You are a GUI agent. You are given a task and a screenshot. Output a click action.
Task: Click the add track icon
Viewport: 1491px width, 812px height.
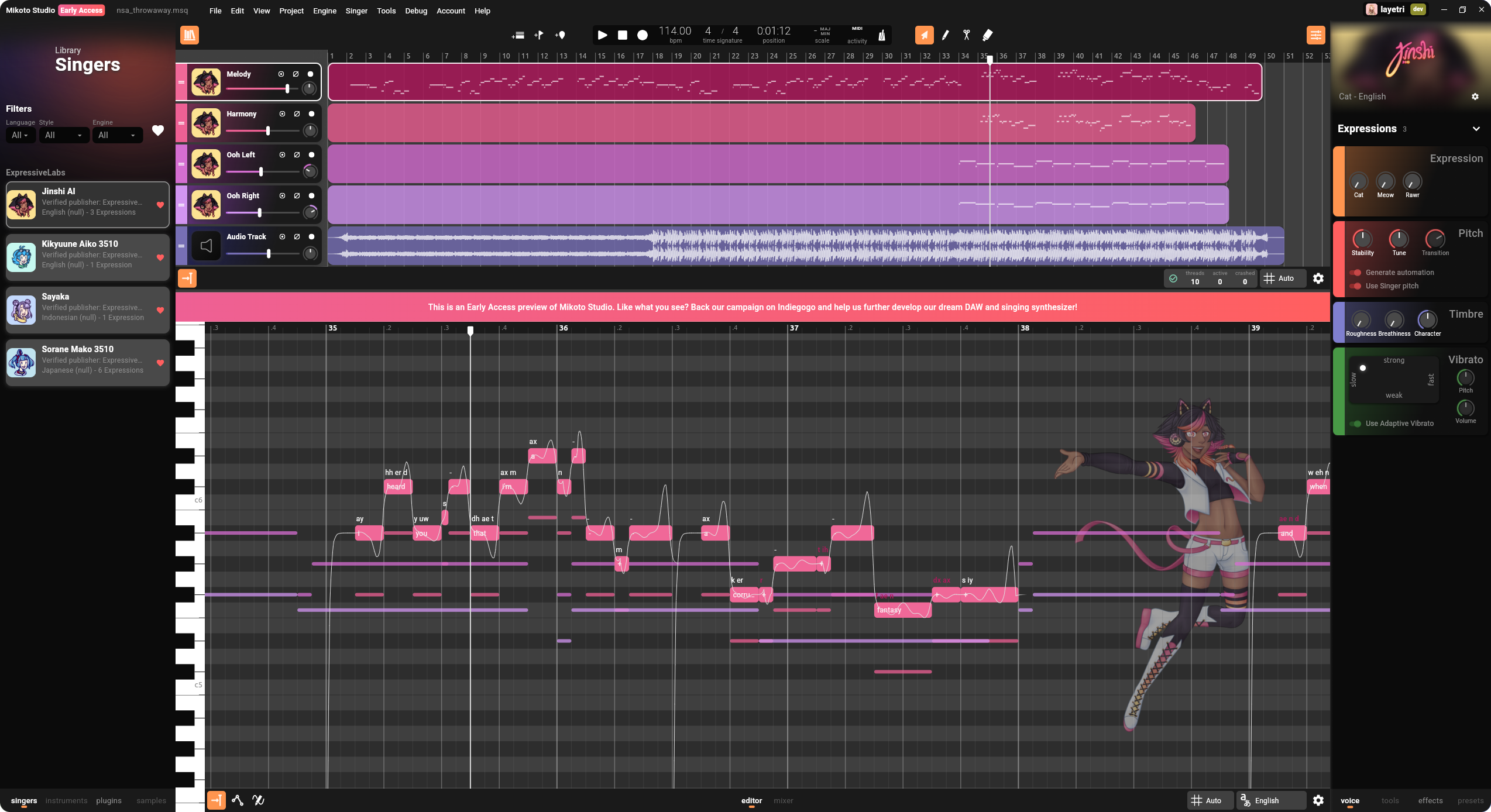coord(517,36)
